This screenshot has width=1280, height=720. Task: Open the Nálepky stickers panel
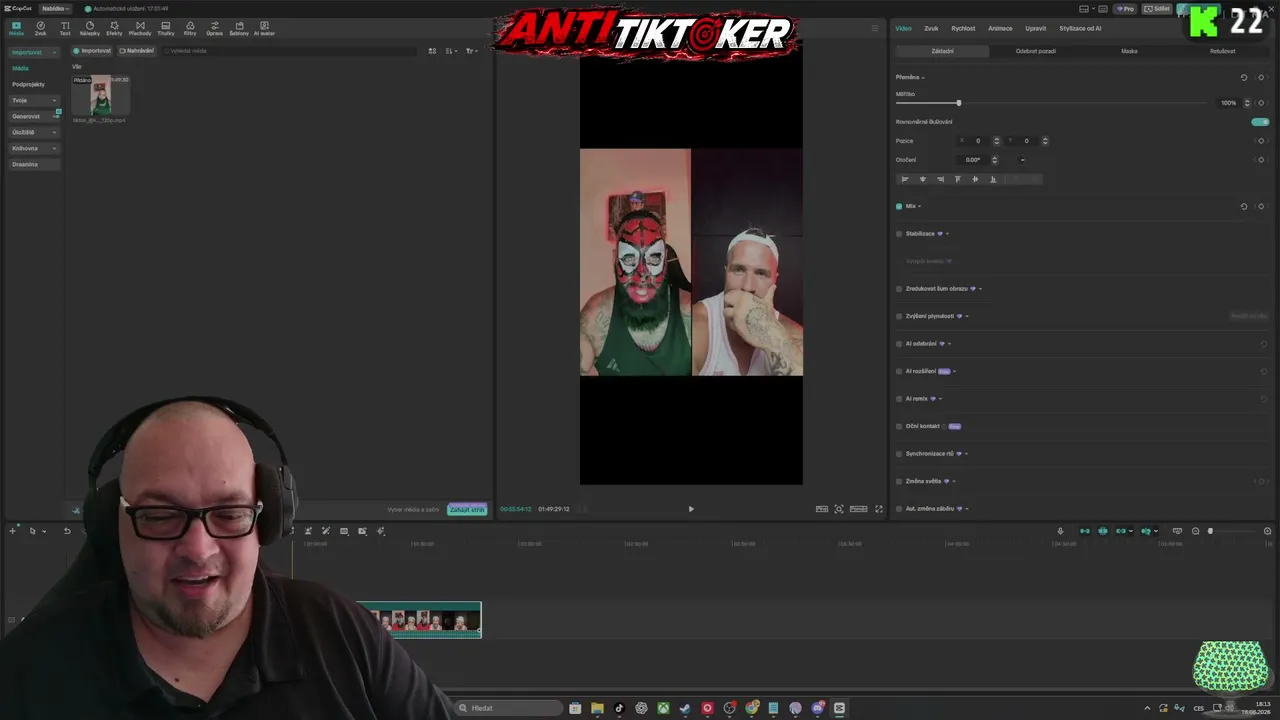90,29
